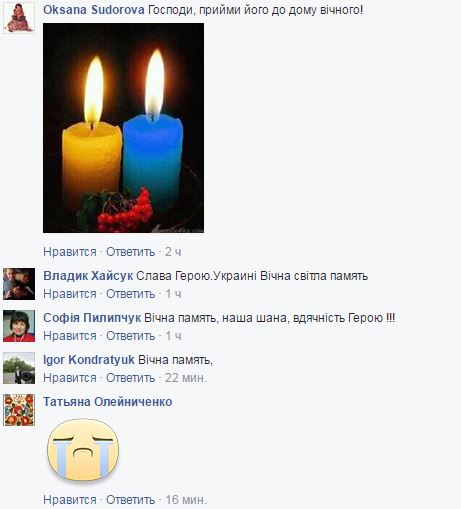Reply to Oksana Sudorova's candle comment
The height and width of the screenshot is (509, 461).
pos(131,252)
